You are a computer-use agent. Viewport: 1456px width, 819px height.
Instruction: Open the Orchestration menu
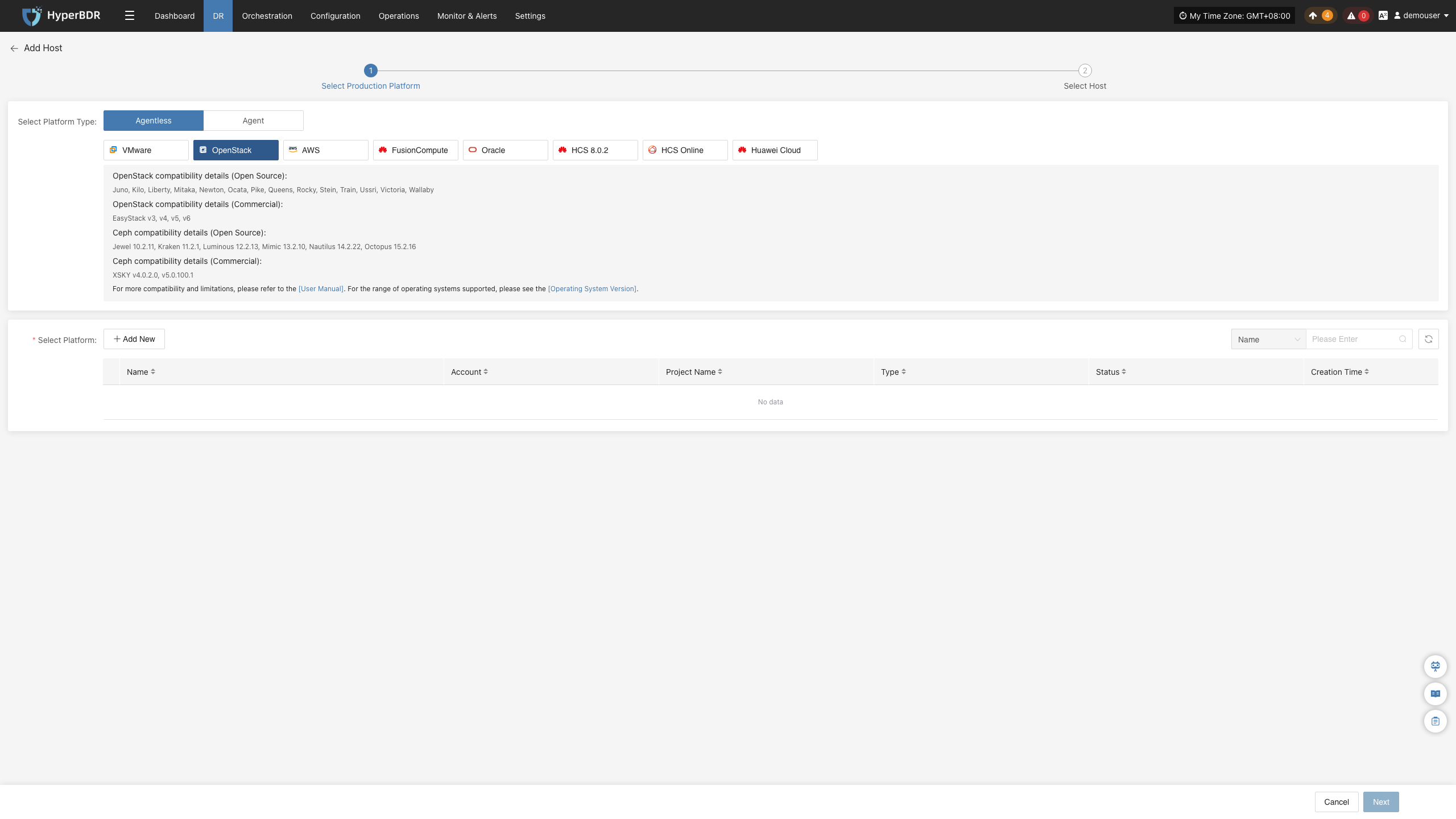pyautogui.click(x=267, y=16)
